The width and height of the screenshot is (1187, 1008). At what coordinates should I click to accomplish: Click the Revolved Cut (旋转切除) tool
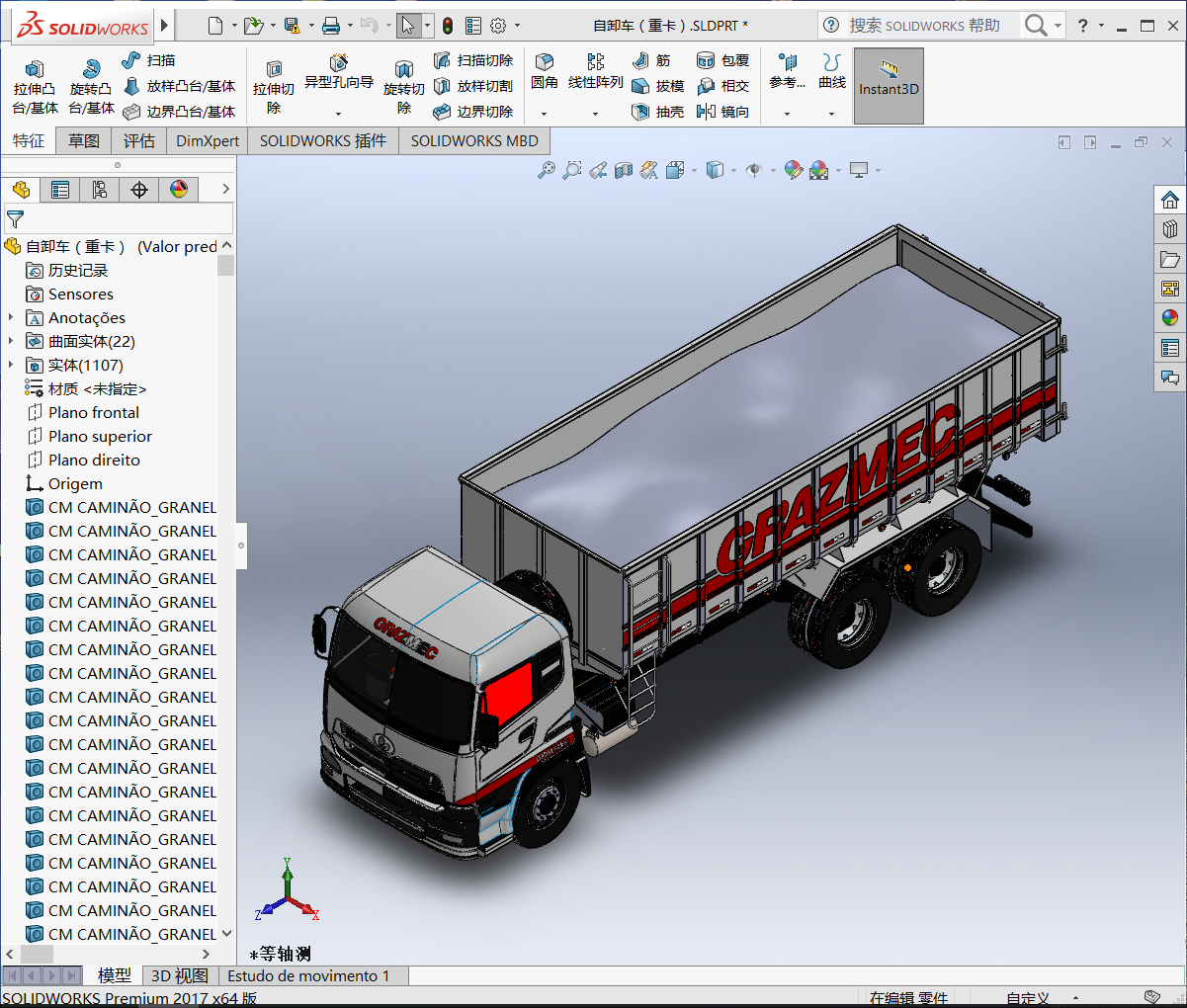403,87
